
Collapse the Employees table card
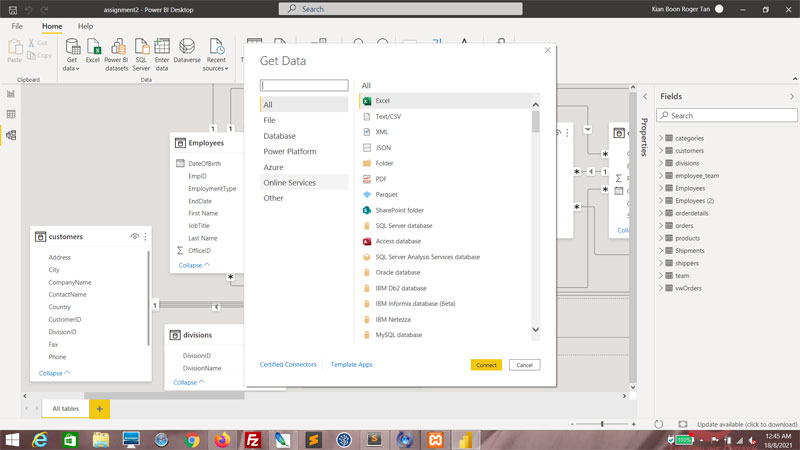194,265
